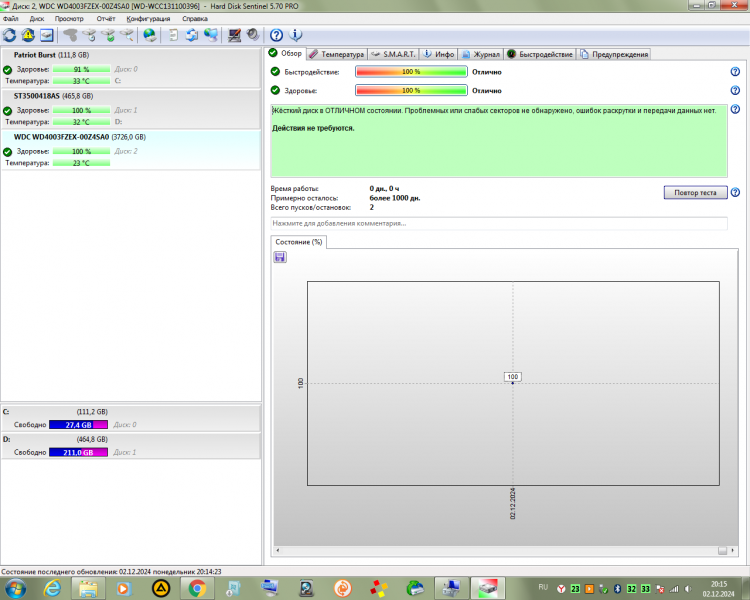Switch to the Температура tab

pos(337,55)
